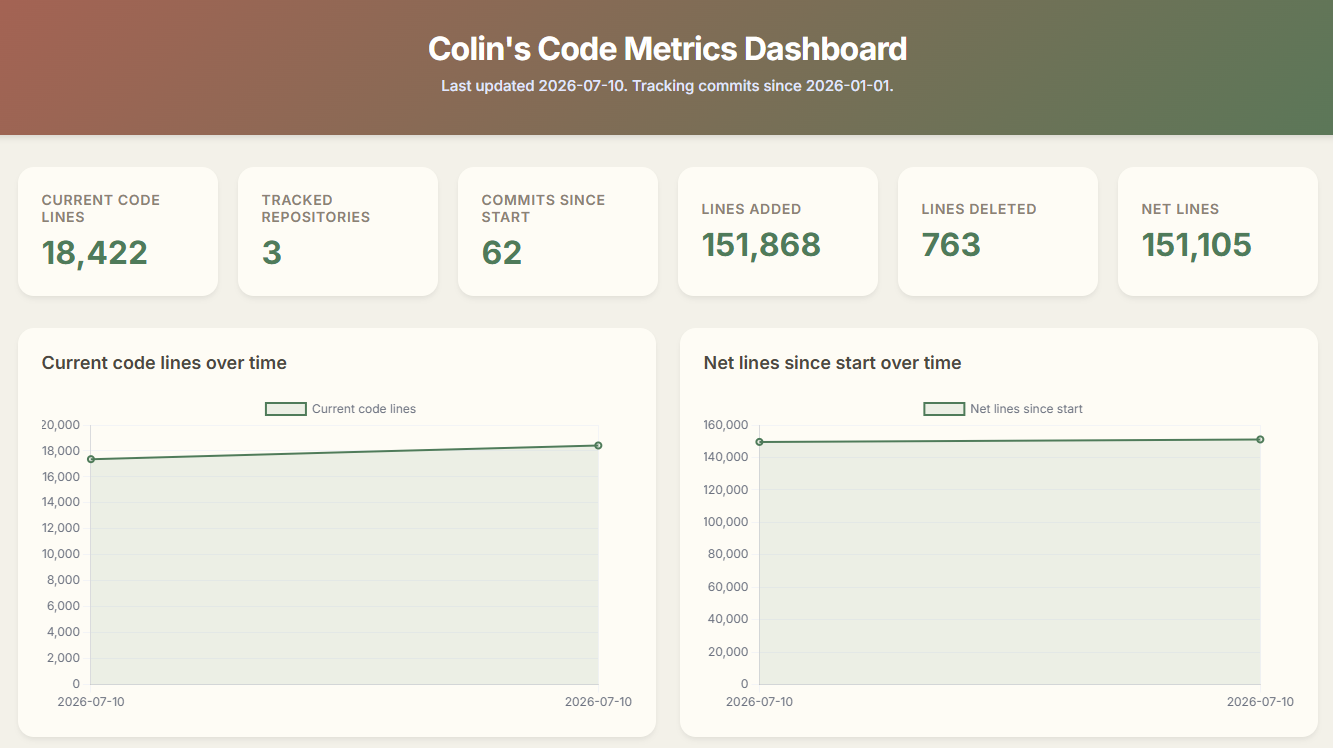
Task: Click the 20,000 y-axis label
Action: coord(61,425)
